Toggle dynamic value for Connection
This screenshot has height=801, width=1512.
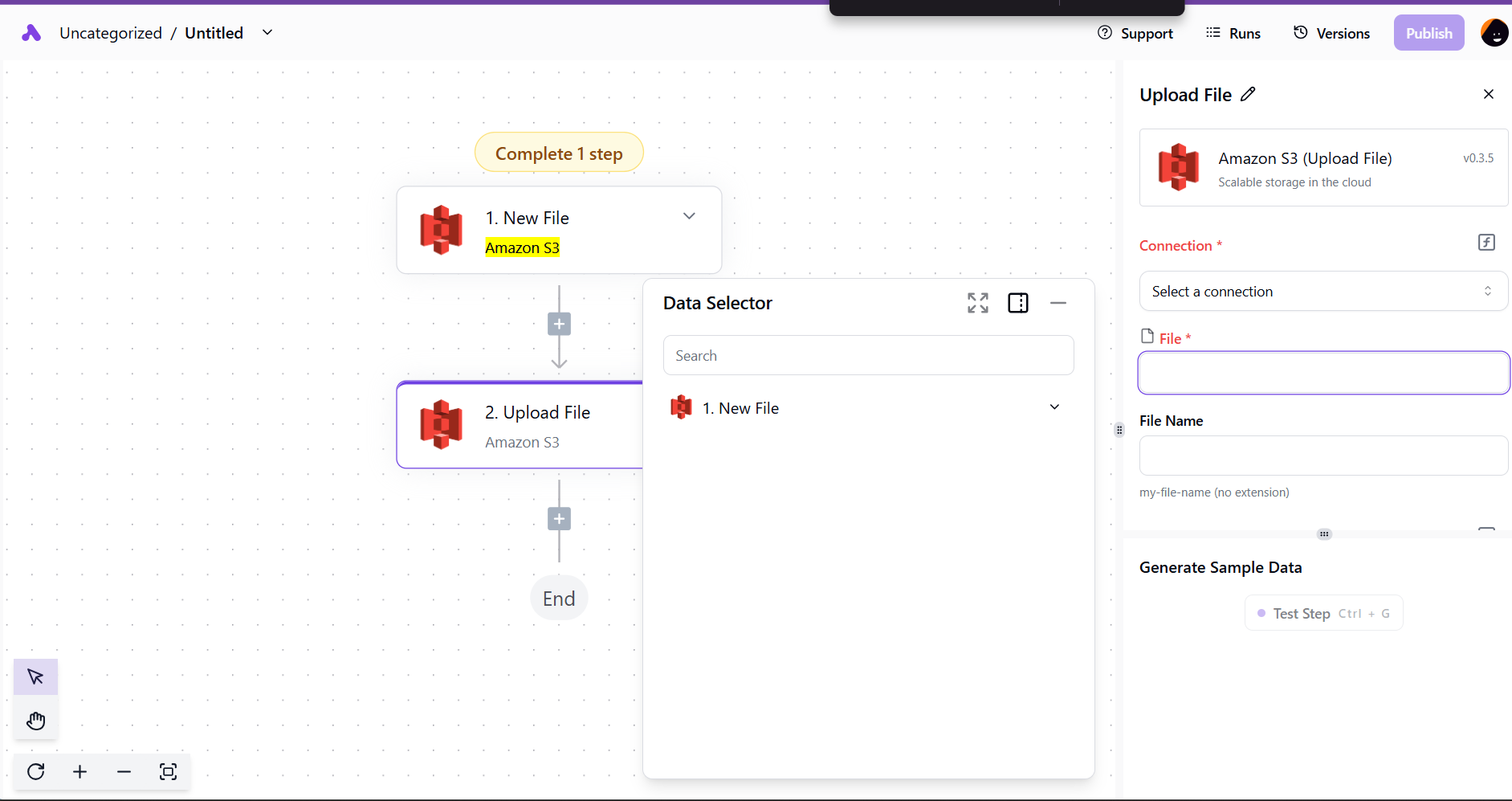coord(1486,243)
